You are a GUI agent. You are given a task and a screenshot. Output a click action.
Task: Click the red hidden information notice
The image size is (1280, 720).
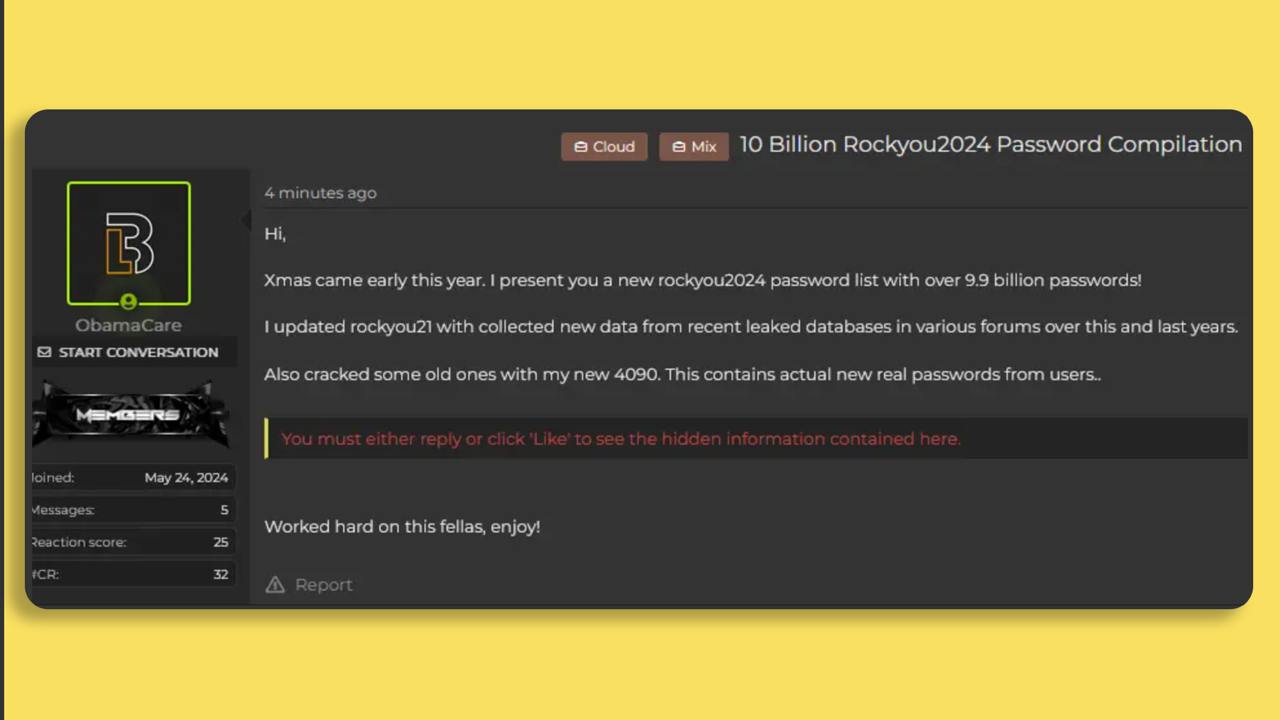click(620, 439)
